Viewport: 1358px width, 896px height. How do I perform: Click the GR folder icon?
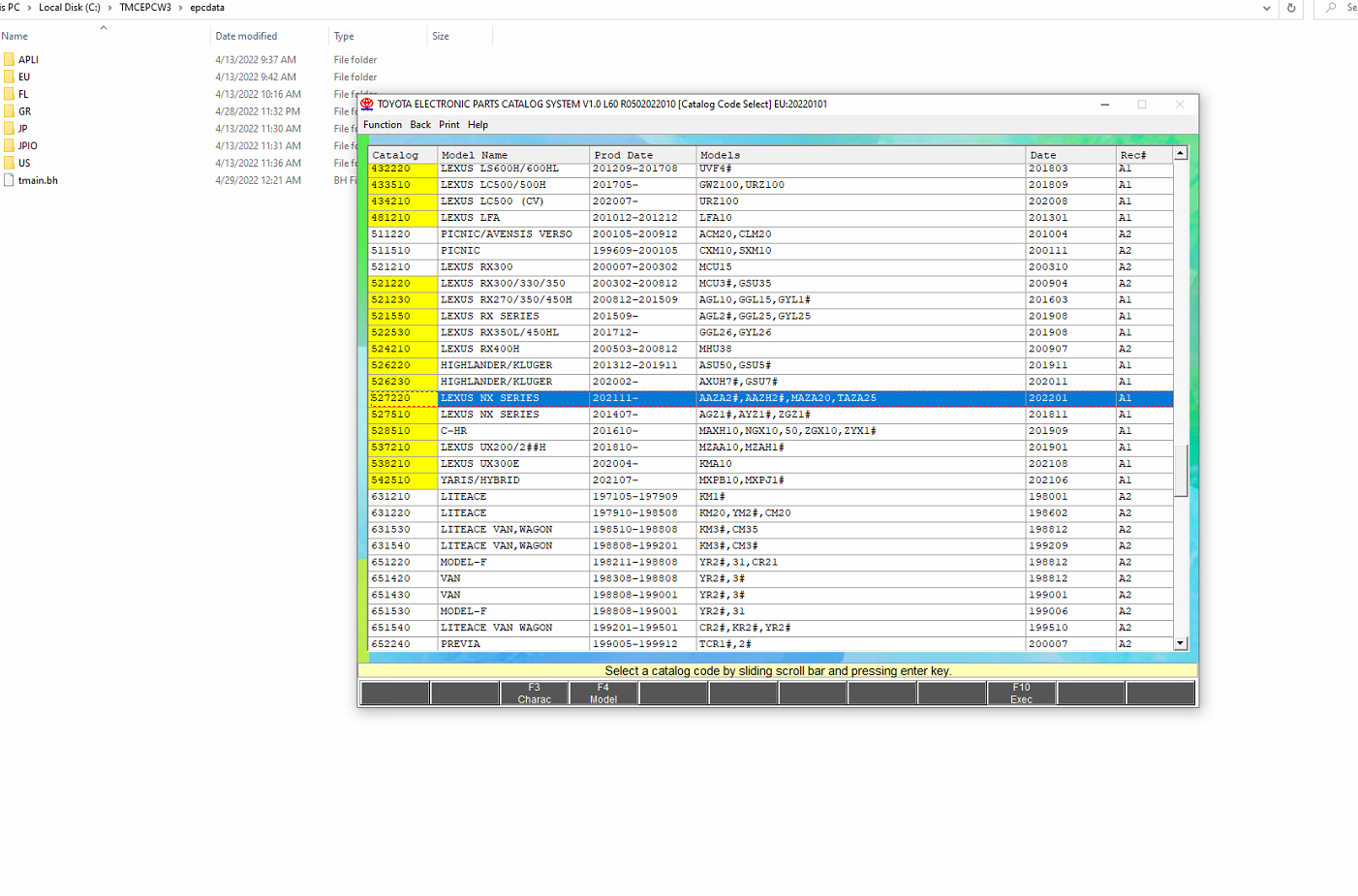tap(9, 111)
